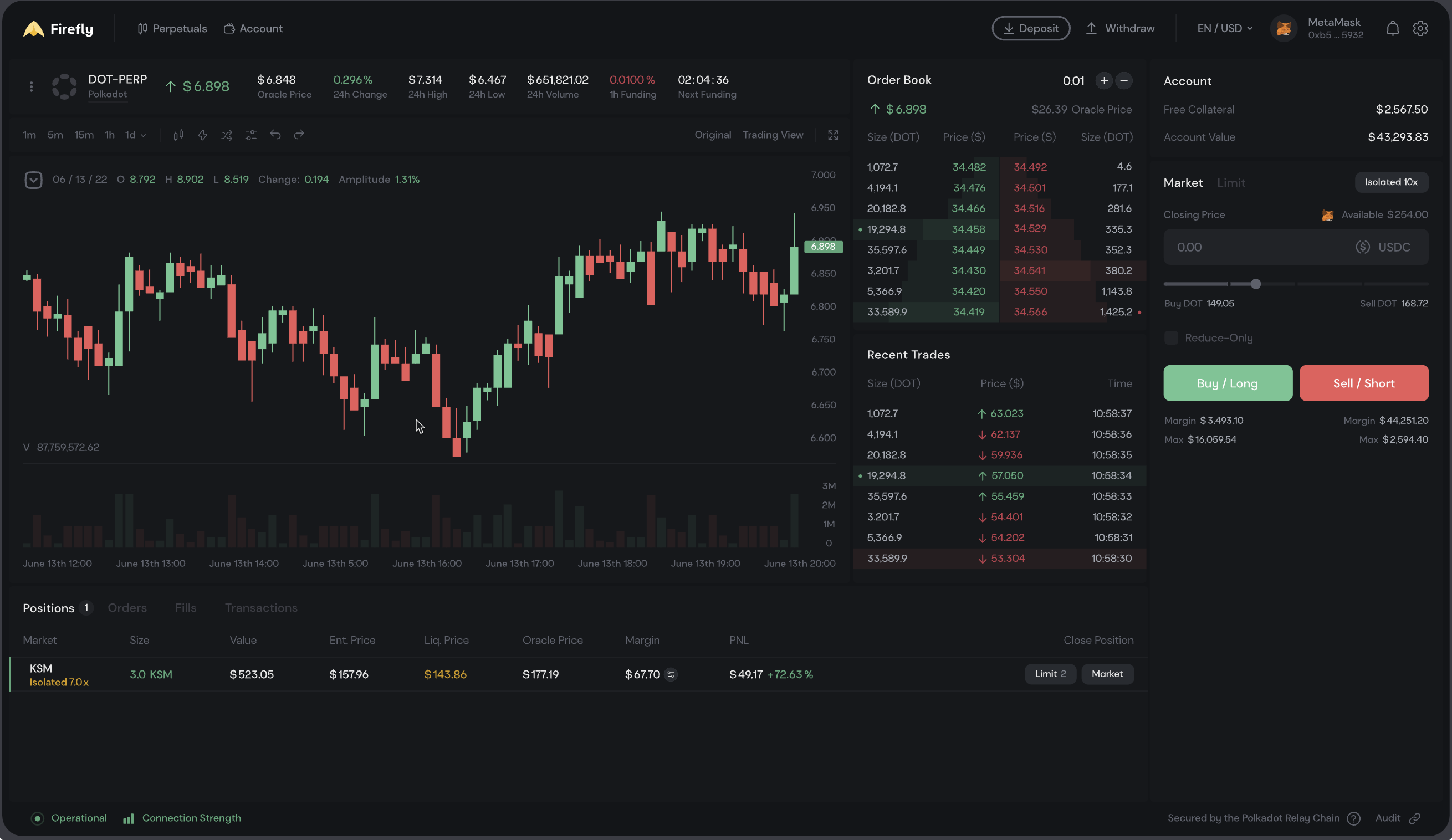Screen dimensions: 1452x840
Task: Click the undo arrow in chart toolbar
Action: tap(275, 135)
